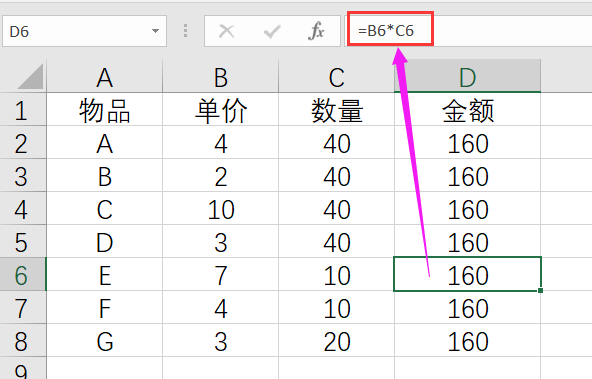Click quantity cell C8 with 20
Screen dimensions: 592x379
336,340
